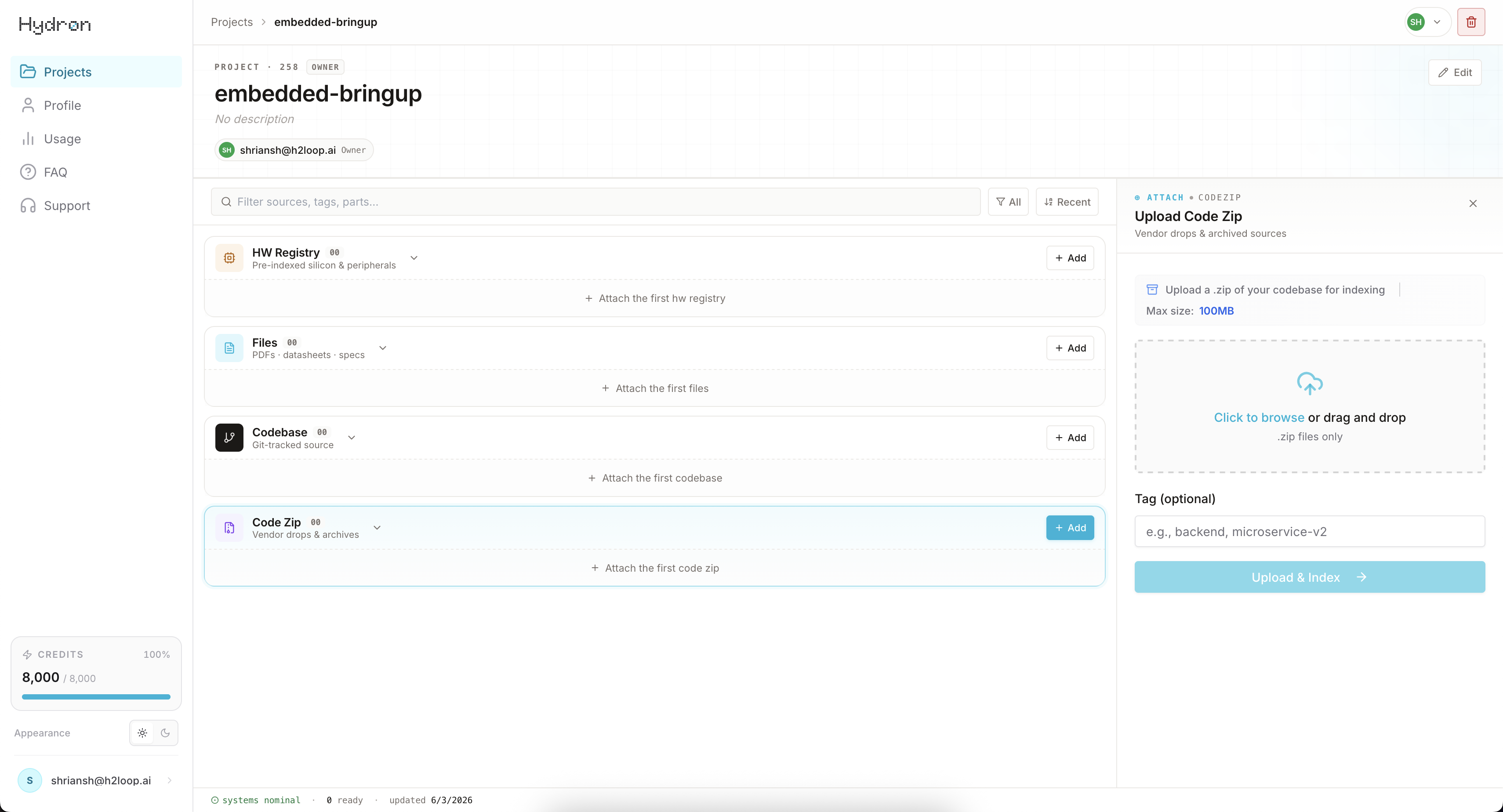Click Attach the first code zip

(655, 568)
